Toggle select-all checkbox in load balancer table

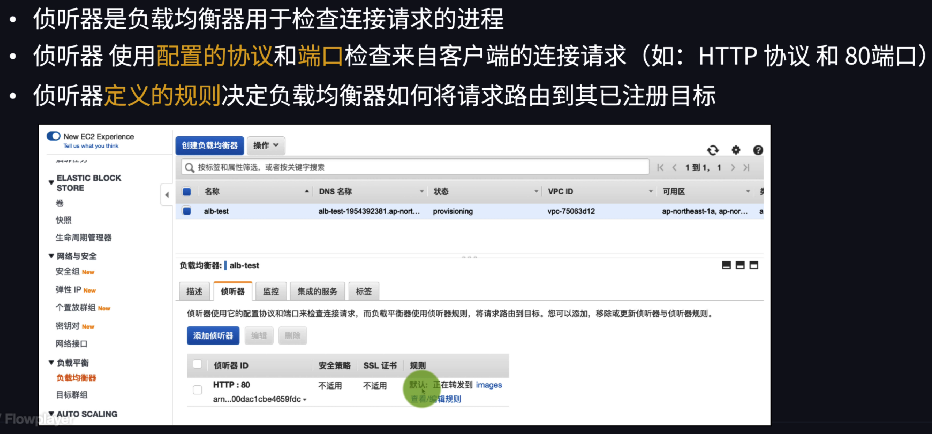click(x=187, y=192)
